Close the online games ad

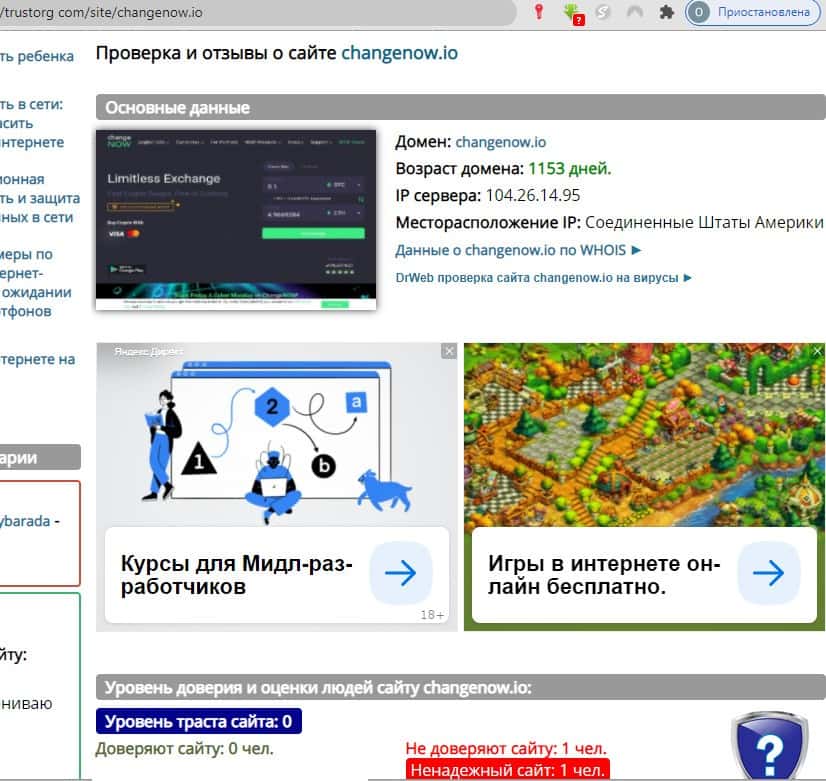tap(817, 351)
